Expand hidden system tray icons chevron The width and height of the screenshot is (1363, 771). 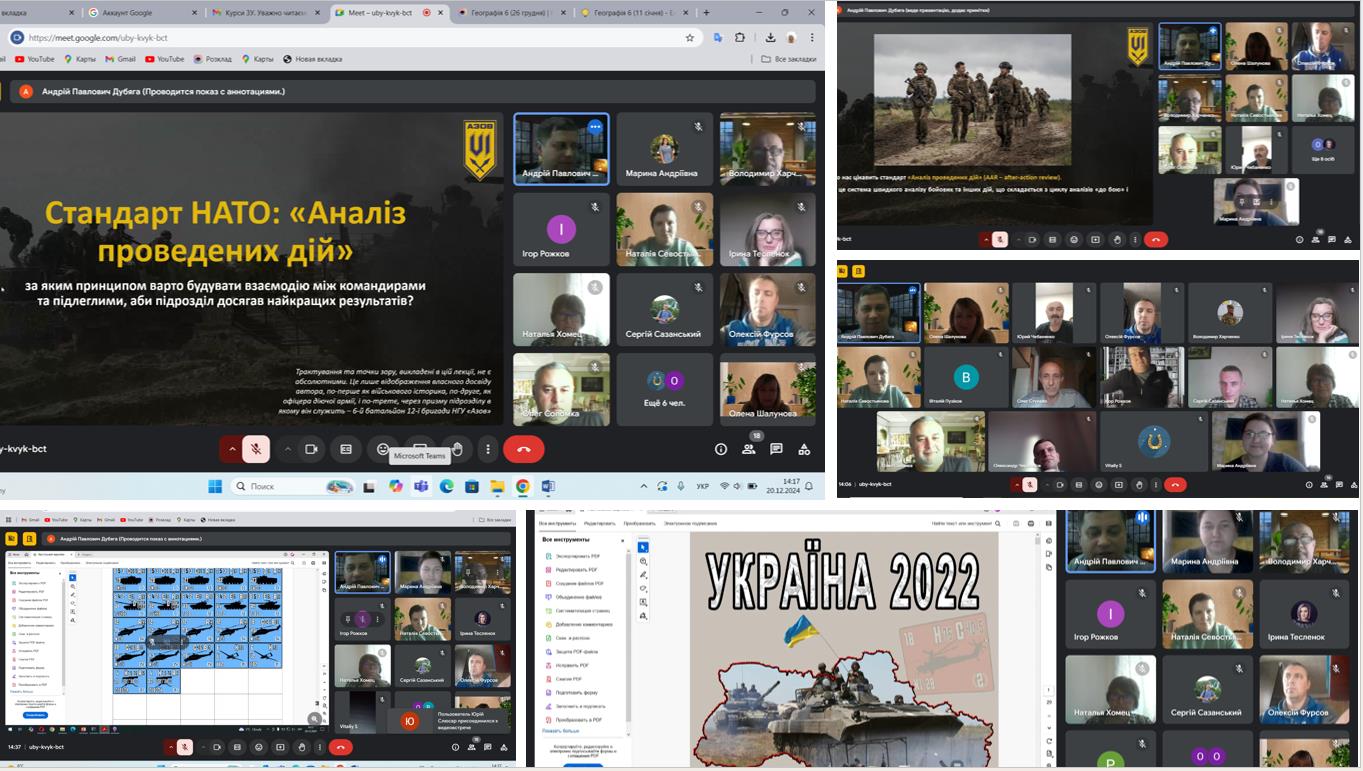pyautogui.click(x=644, y=486)
